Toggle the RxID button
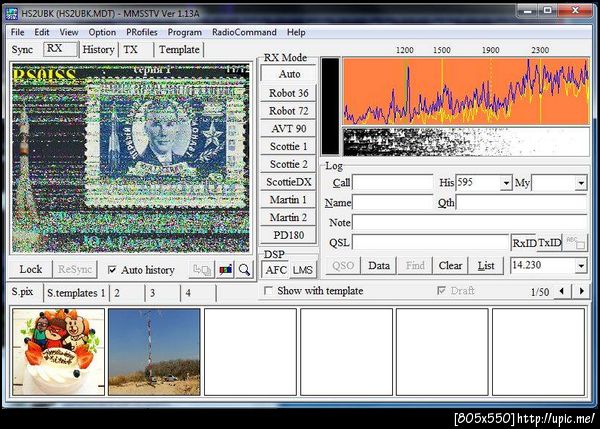The image size is (600, 429). [x=524, y=243]
